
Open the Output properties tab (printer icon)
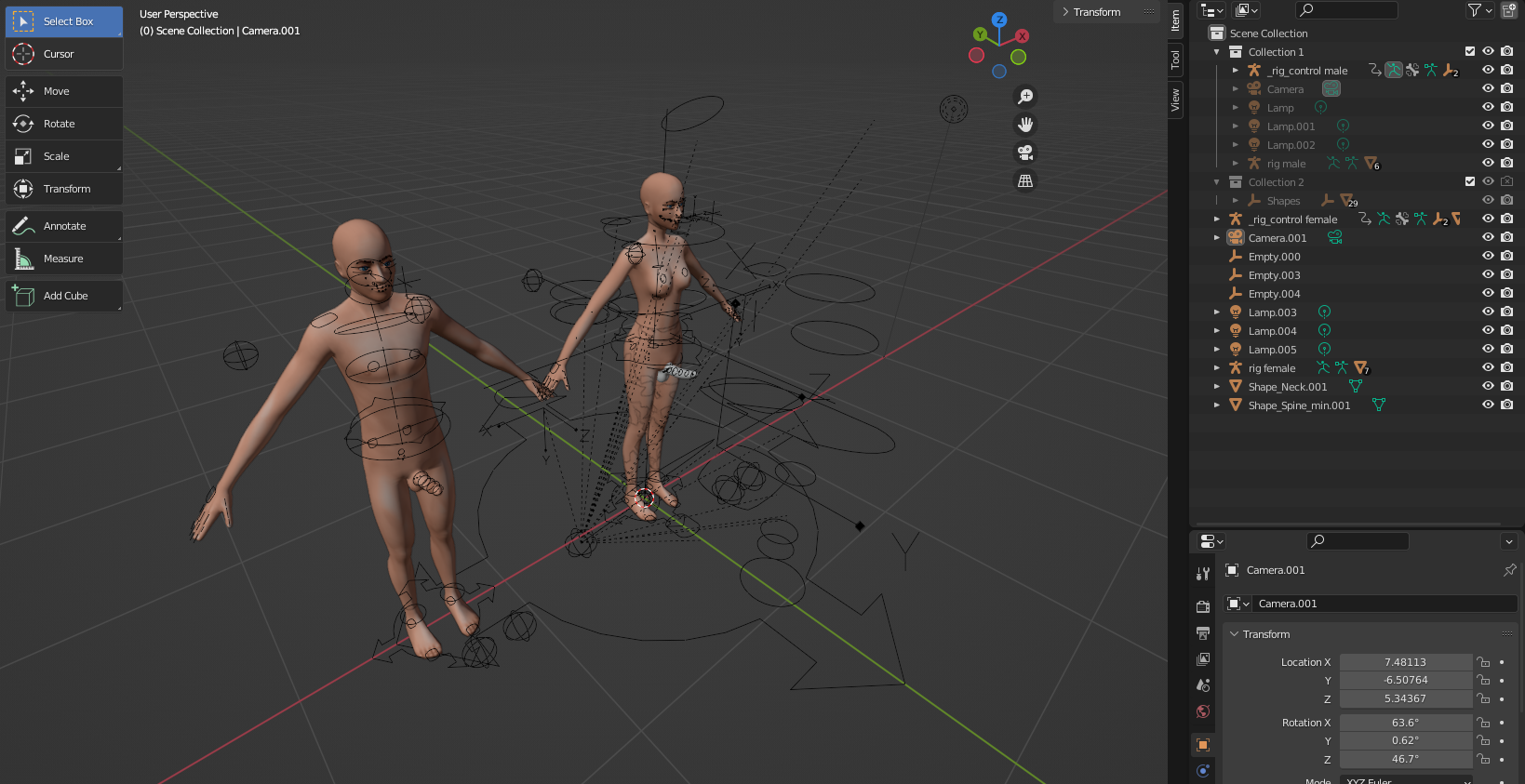coord(1203,633)
